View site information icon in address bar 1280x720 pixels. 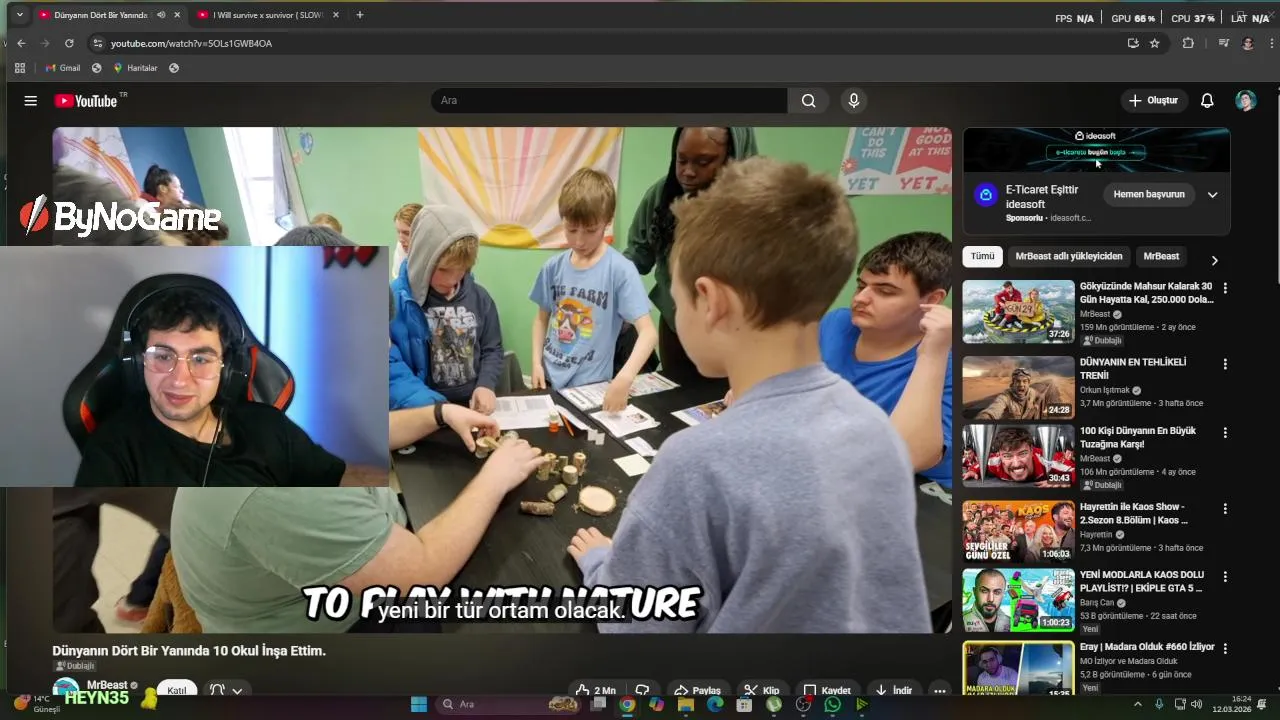(97, 43)
